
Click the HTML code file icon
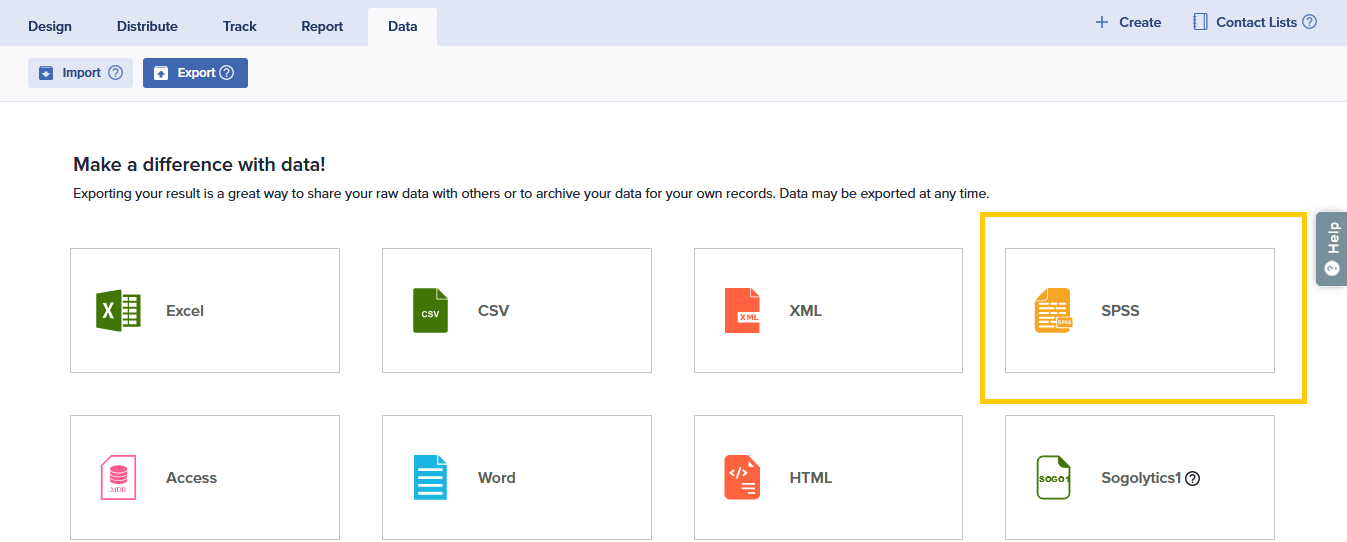pos(742,478)
